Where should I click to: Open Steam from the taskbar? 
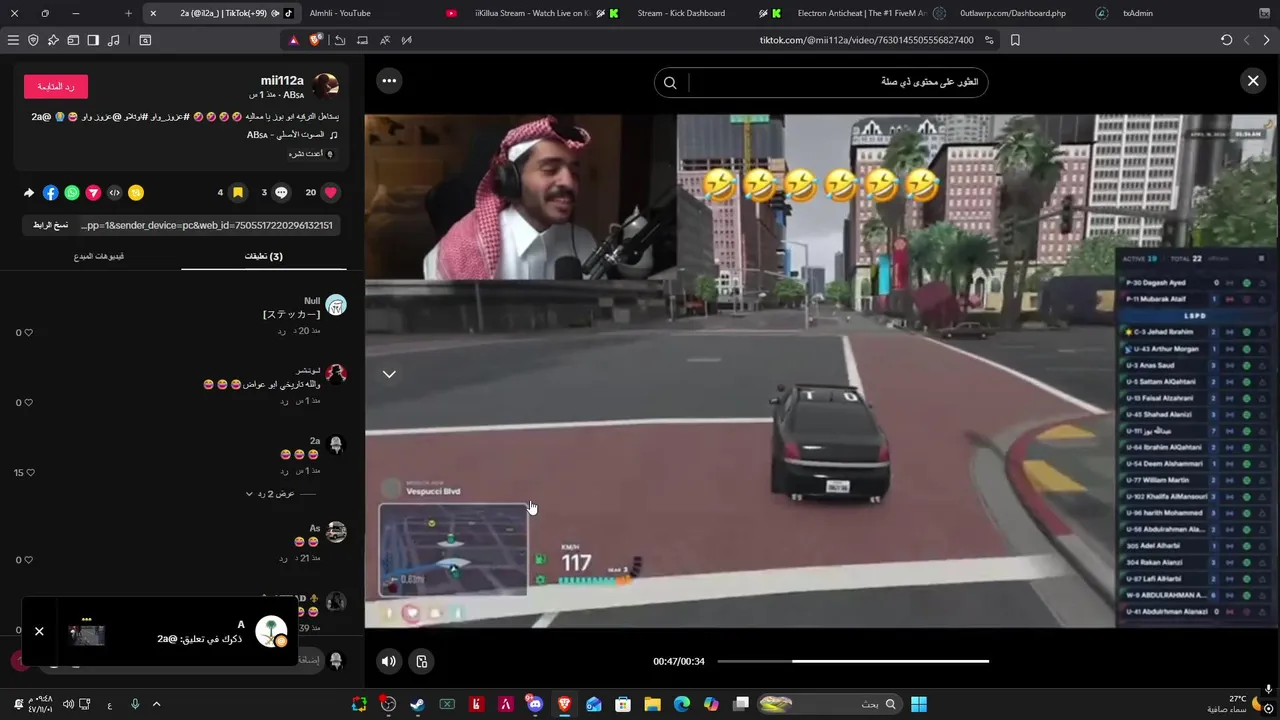tap(417, 704)
